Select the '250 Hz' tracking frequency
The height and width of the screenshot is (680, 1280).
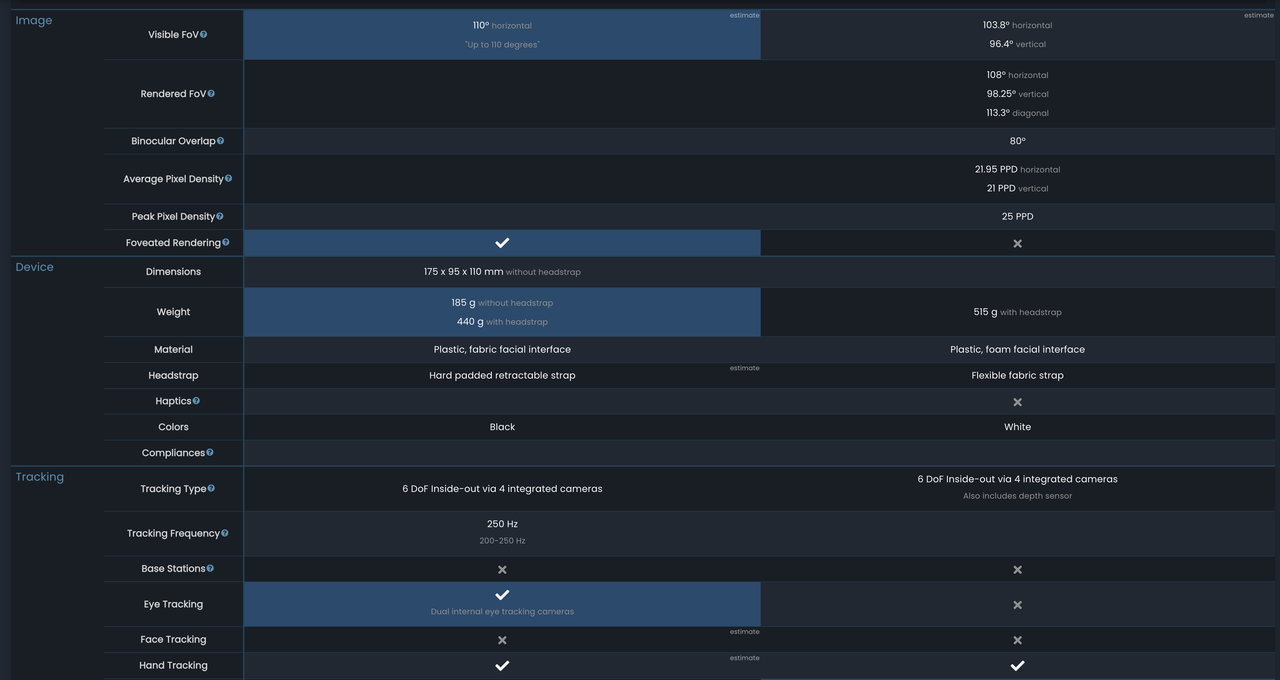502,524
